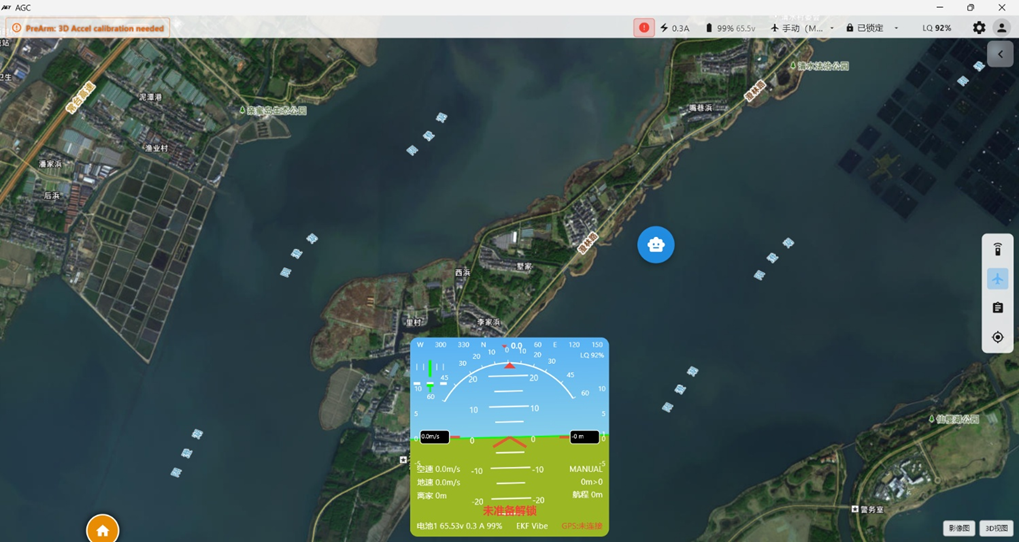Viewport: 1019px width, 542px height.
Task: Click the locate target crosshair icon
Action: coord(997,338)
